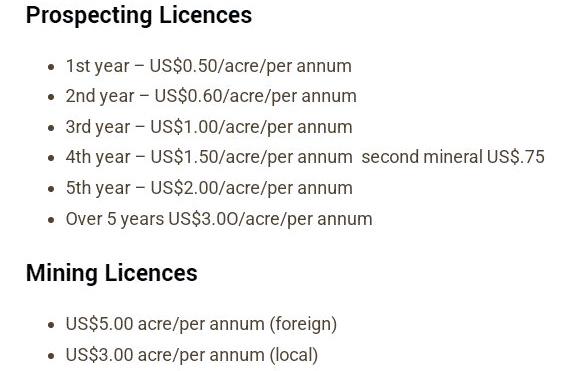
Task: Click the Mining Licences heading
Action: (112, 274)
